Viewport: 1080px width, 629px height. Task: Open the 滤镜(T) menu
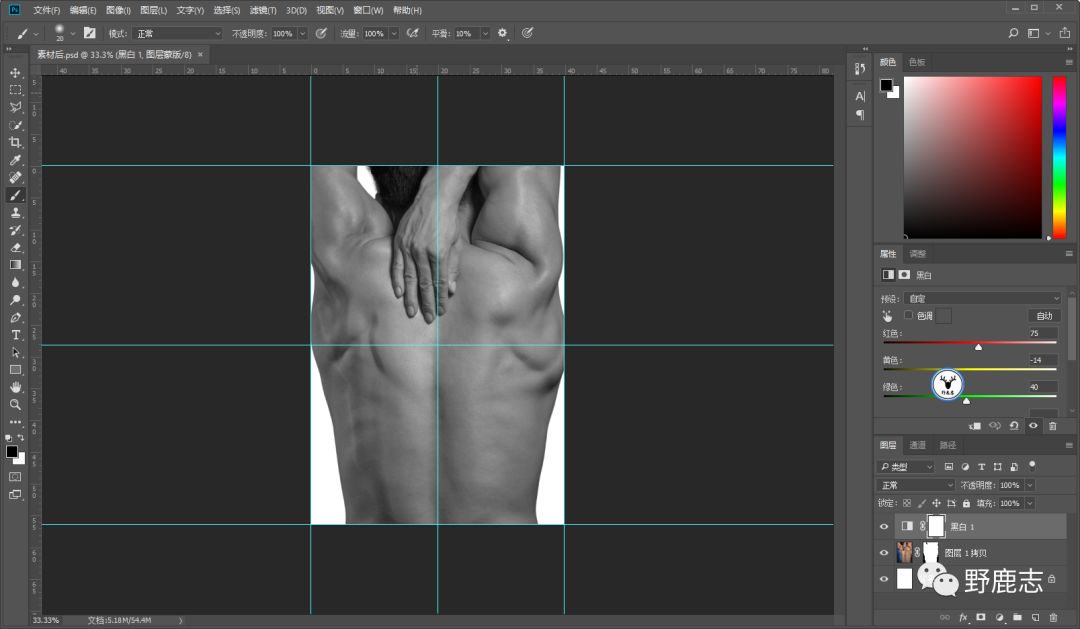264,10
